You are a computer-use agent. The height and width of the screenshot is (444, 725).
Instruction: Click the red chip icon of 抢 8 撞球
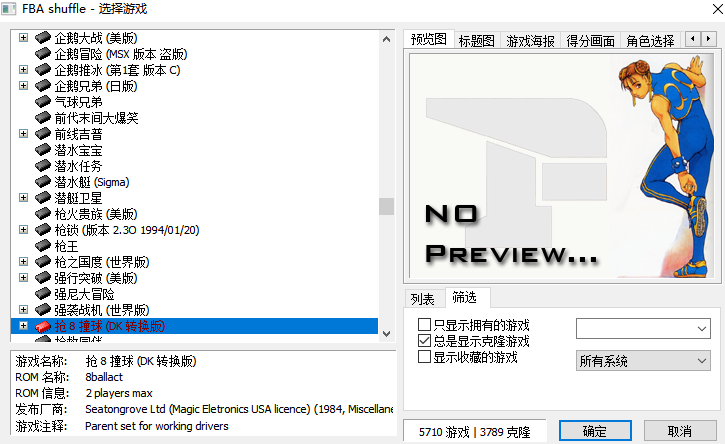pos(43,326)
